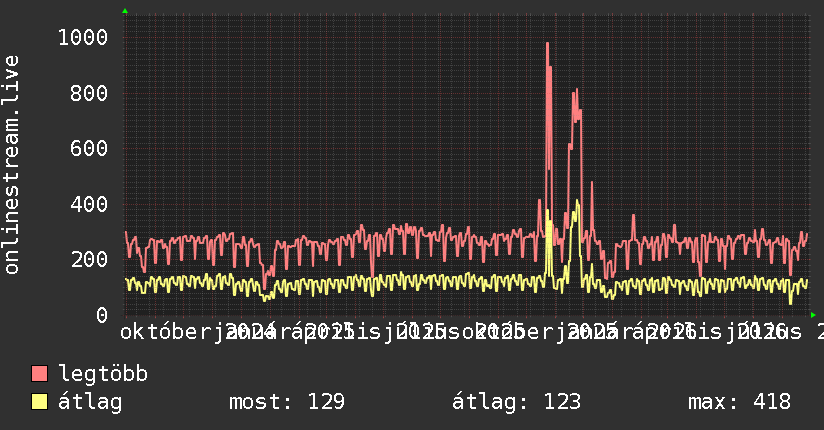Click the highest yellow peak near 400
The image size is (824, 430).
coord(577,202)
